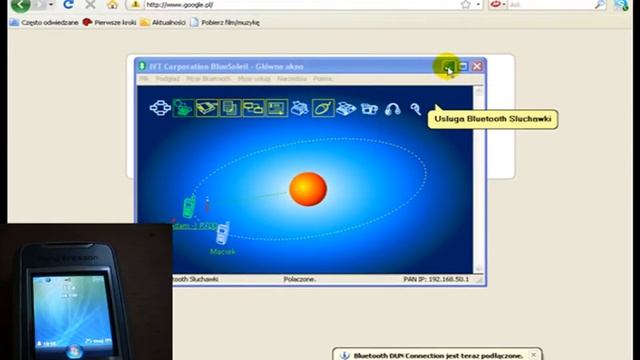Screen dimensions: 640x360
Task: Click the green Dial-up Networking service icon
Action: (x=183, y=108)
